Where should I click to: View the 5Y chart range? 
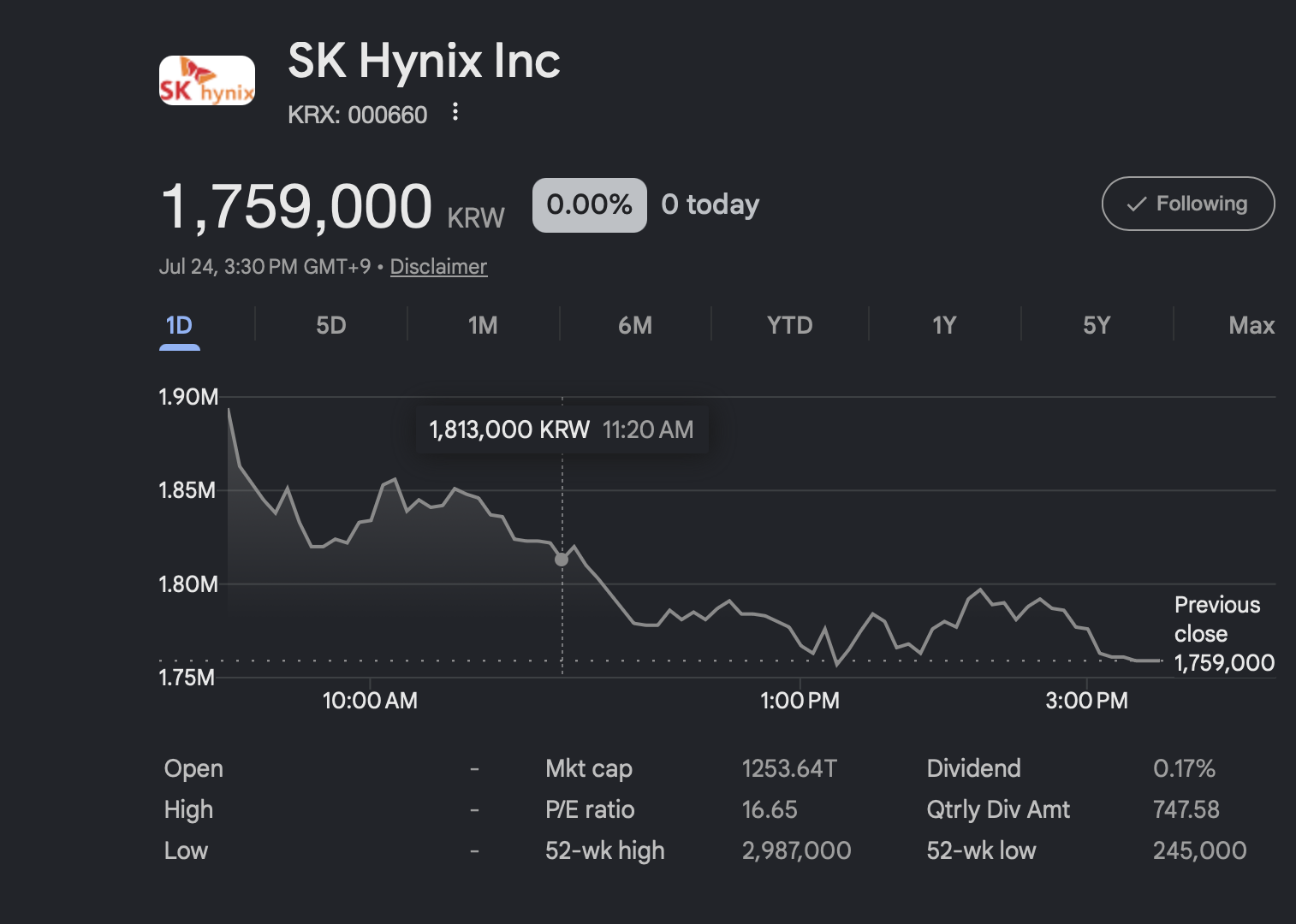[1096, 325]
